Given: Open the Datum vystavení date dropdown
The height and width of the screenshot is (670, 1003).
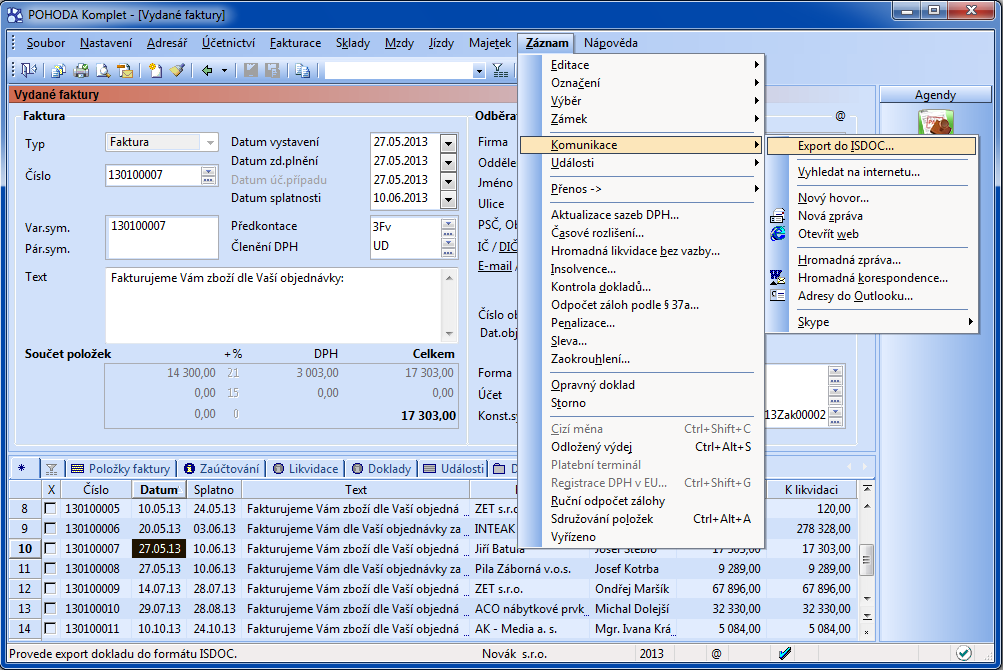Looking at the screenshot, I should click(448, 143).
